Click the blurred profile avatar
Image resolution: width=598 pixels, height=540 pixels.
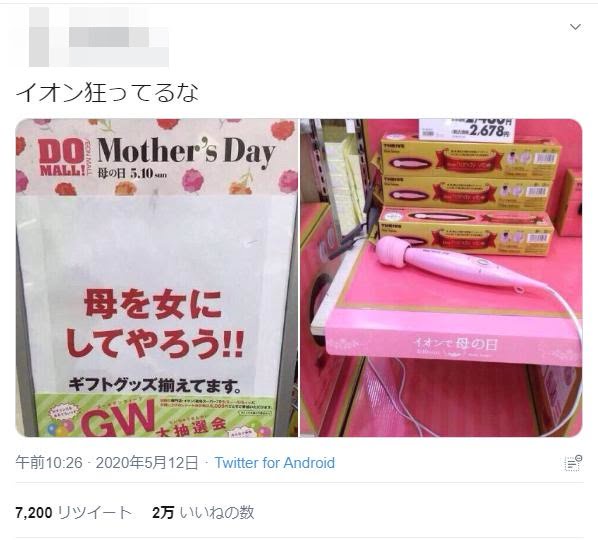[x=39, y=37]
